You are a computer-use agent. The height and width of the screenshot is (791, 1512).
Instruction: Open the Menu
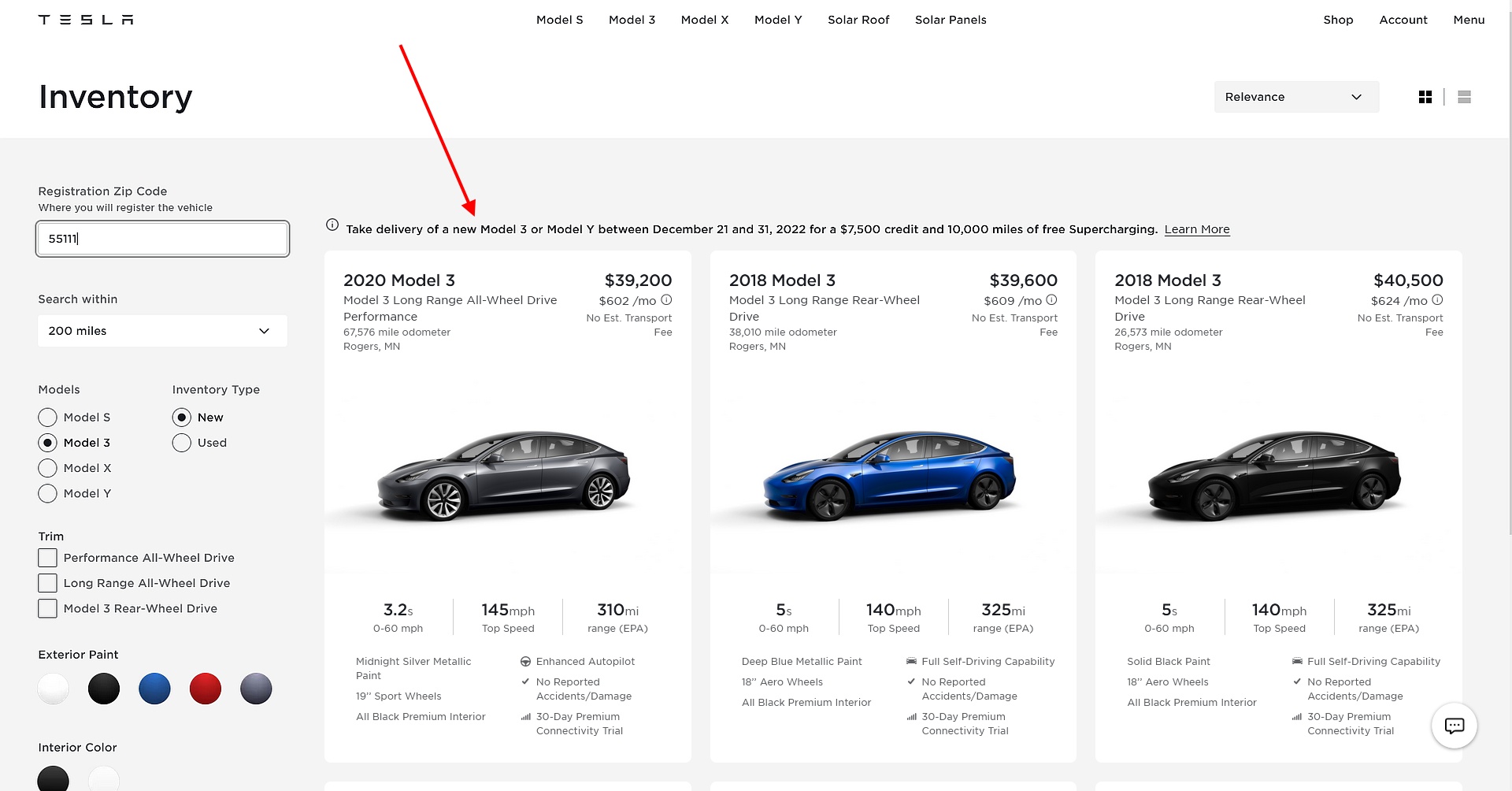click(x=1469, y=20)
